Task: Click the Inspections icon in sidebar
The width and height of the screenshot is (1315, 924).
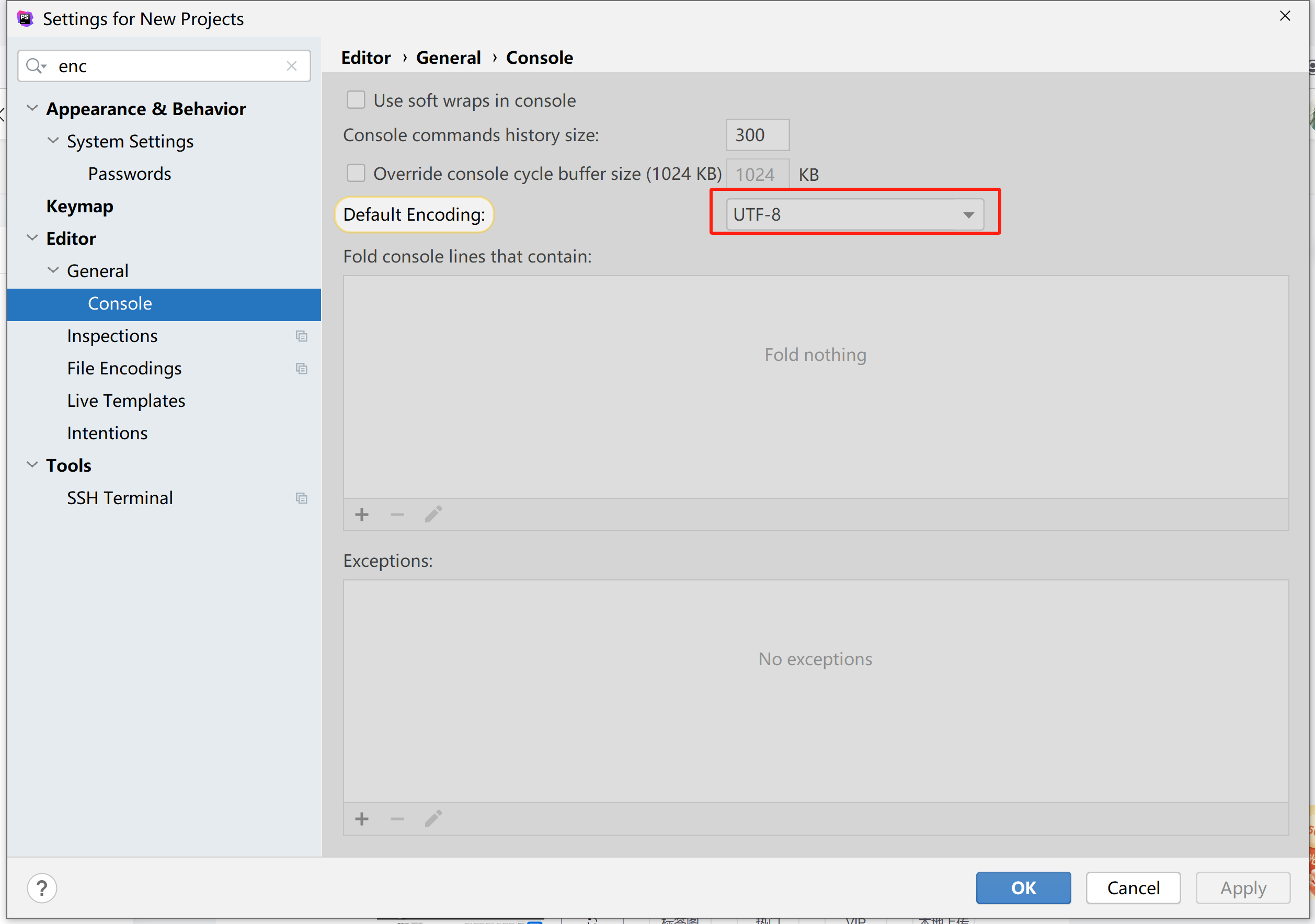Action: [300, 335]
